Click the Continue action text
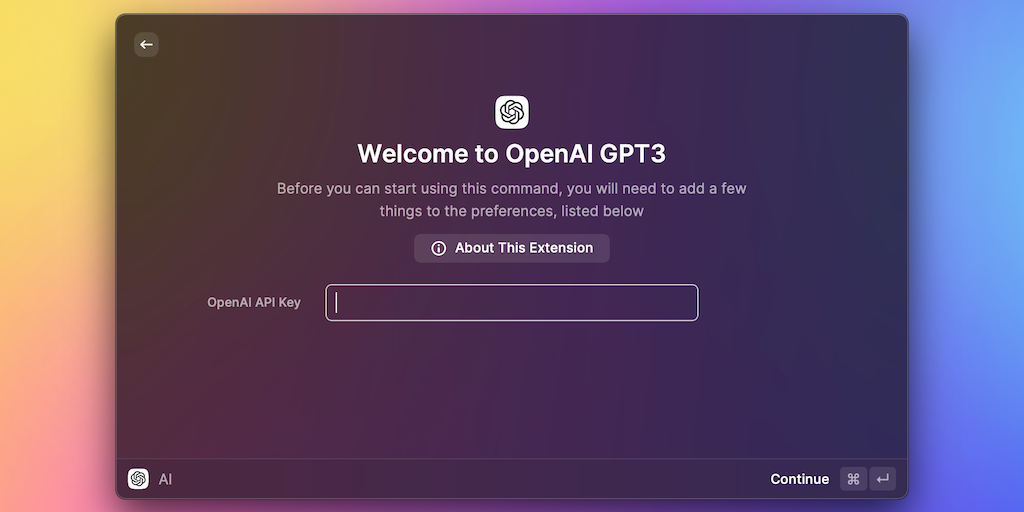This screenshot has height=512, width=1024. point(799,479)
